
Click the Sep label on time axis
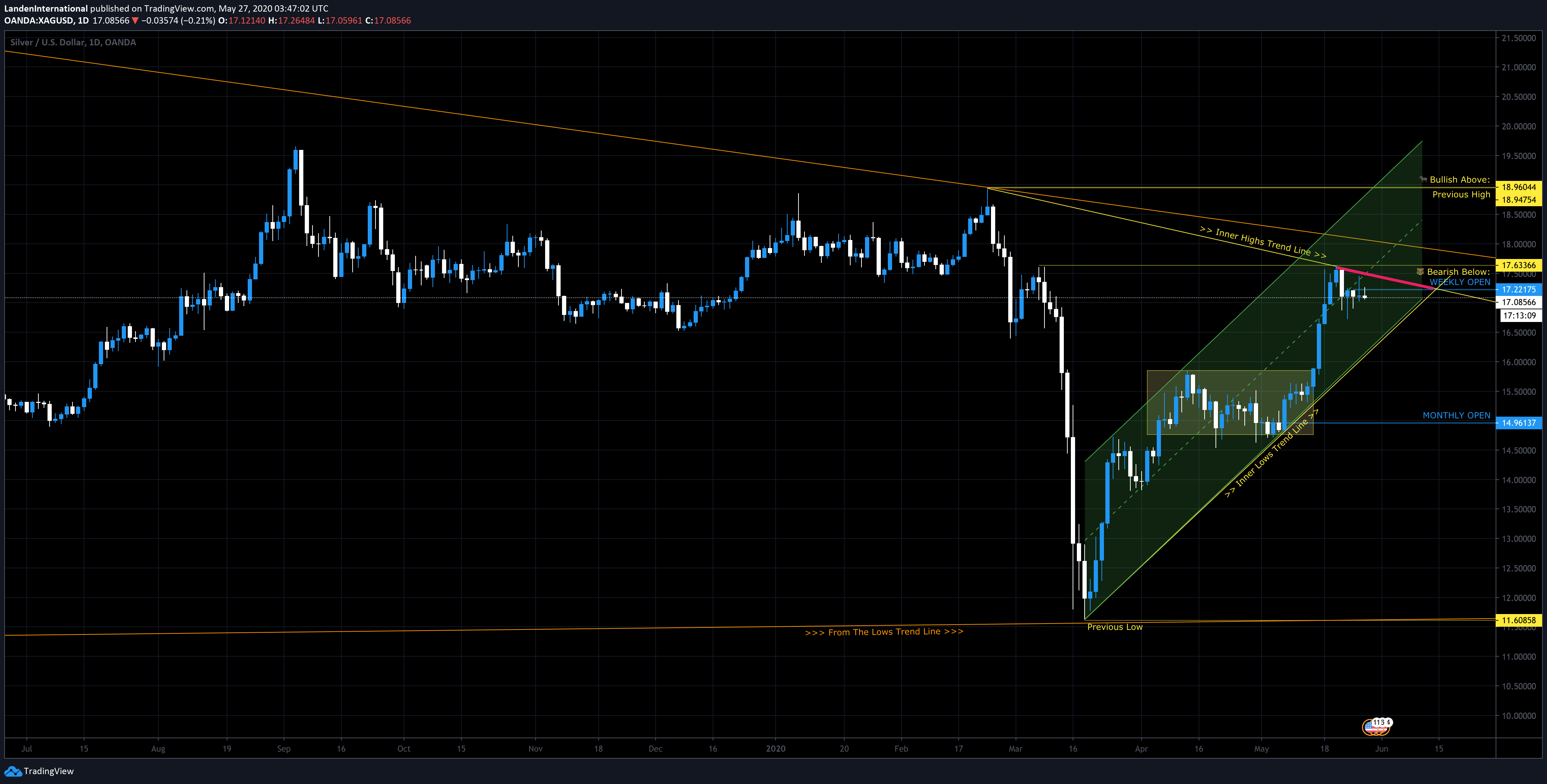[283, 748]
